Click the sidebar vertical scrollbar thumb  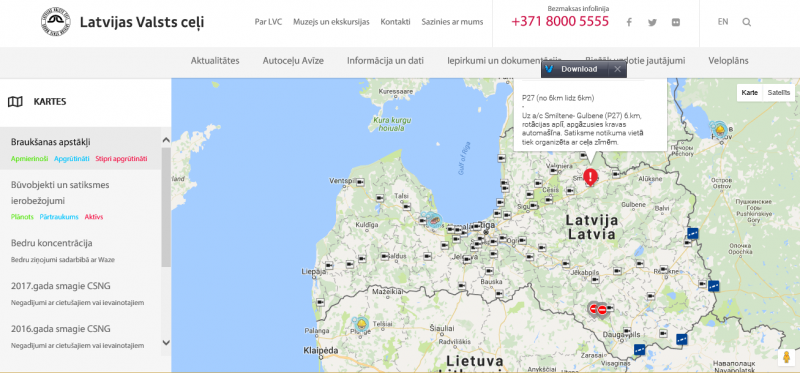point(166,208)
